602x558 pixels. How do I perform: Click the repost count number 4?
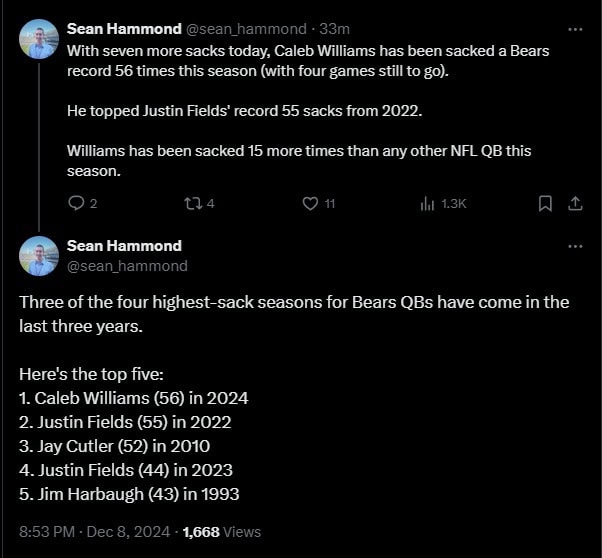coord(211,203)
